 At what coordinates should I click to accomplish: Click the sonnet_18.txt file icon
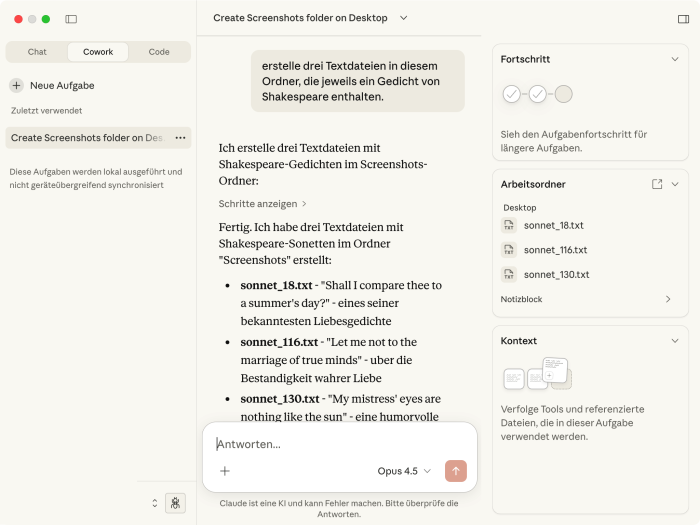pos(509,225)
